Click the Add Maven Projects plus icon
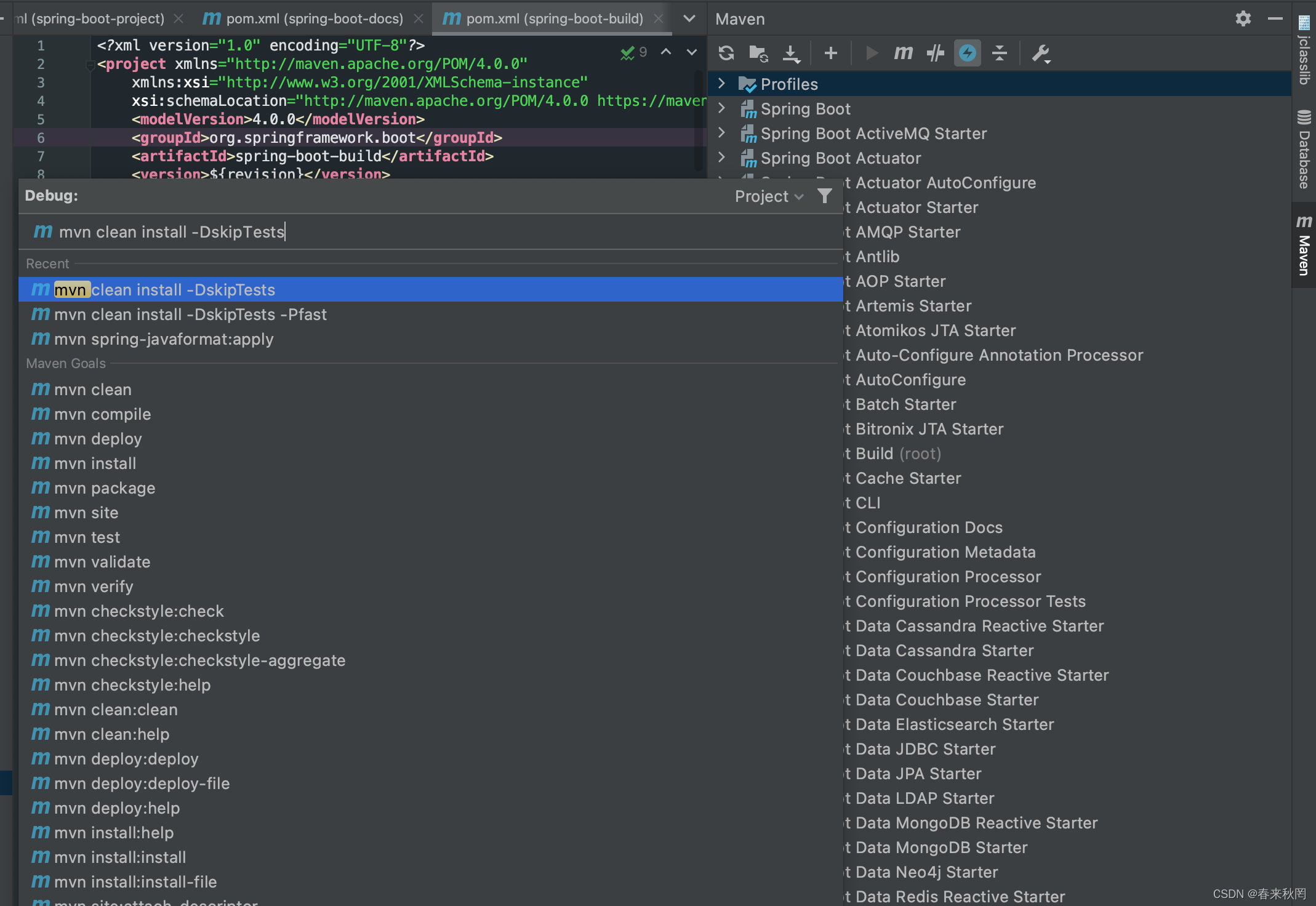1316x906 pixels. click(x=830, y=53)
